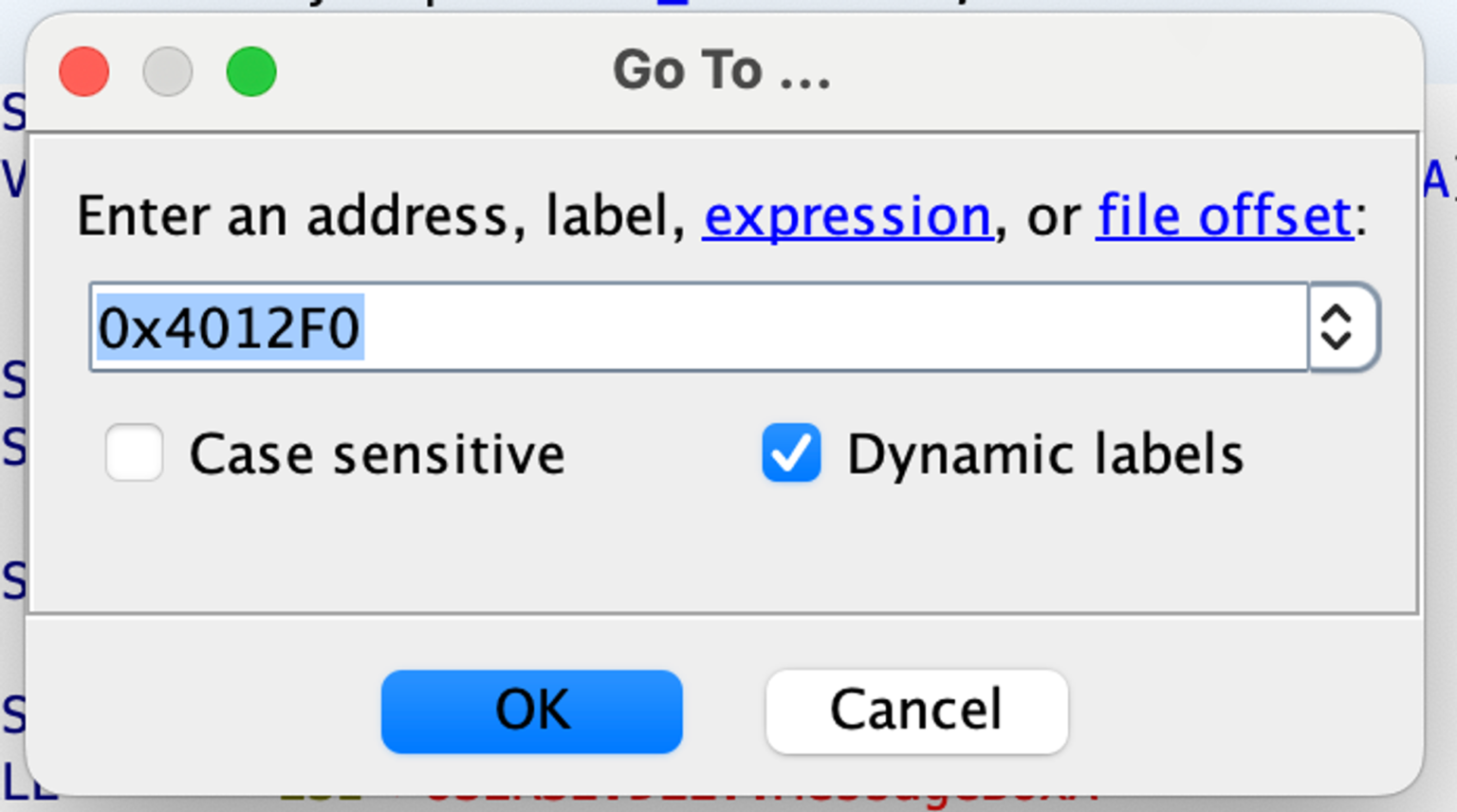Follow the file offset link

point(1224,216)
